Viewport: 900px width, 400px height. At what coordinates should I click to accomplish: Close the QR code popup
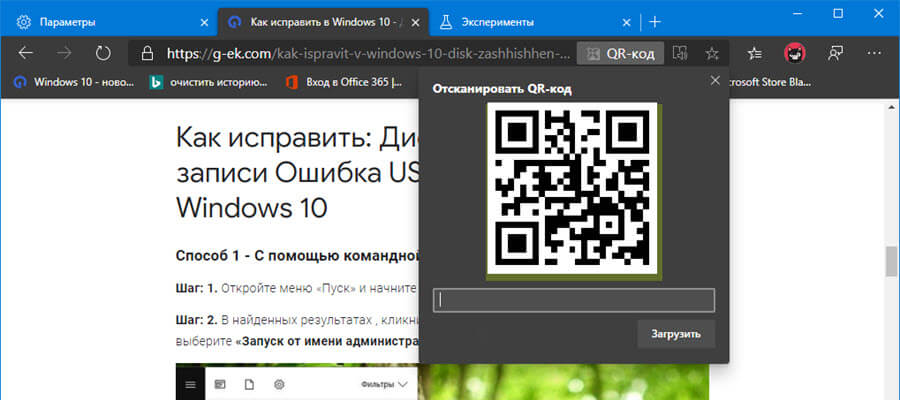(x=715, y=80)
